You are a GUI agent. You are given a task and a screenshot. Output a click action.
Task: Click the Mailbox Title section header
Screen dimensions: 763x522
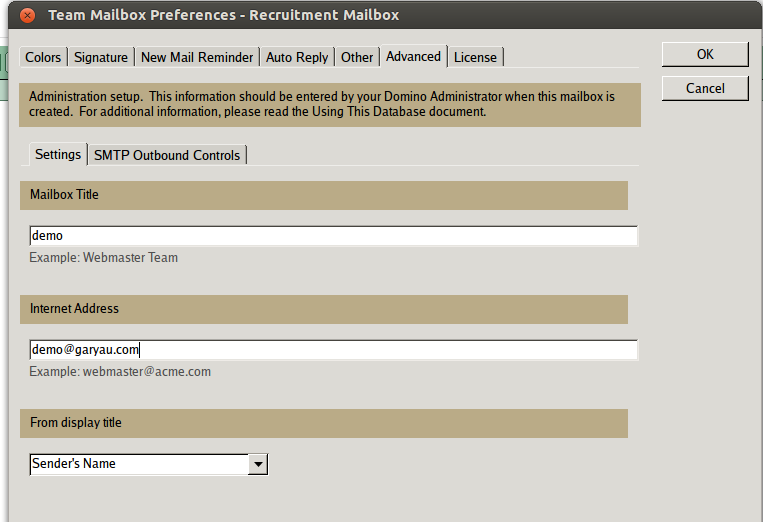click(324, 195)
